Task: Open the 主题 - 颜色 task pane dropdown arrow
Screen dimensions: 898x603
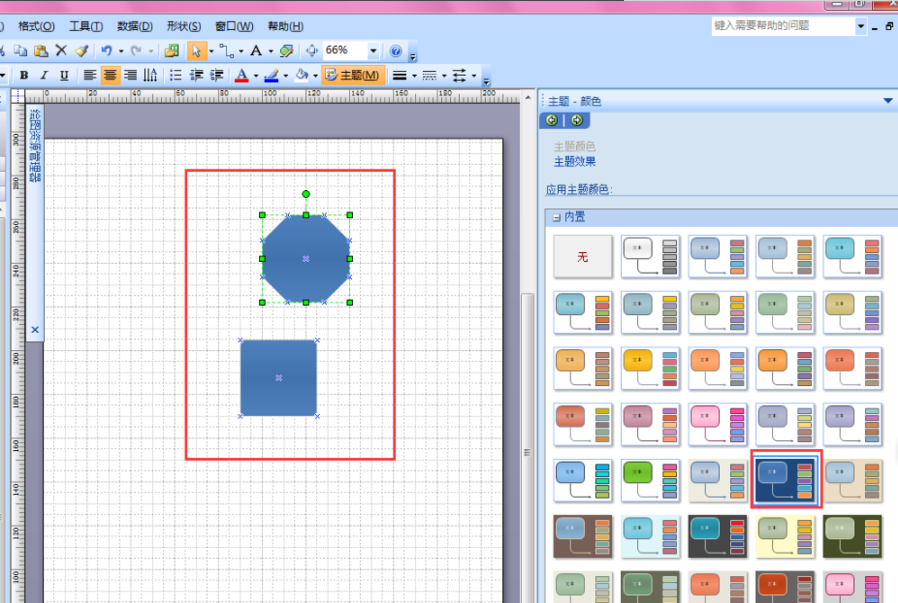Action: (x=887, y=101)
